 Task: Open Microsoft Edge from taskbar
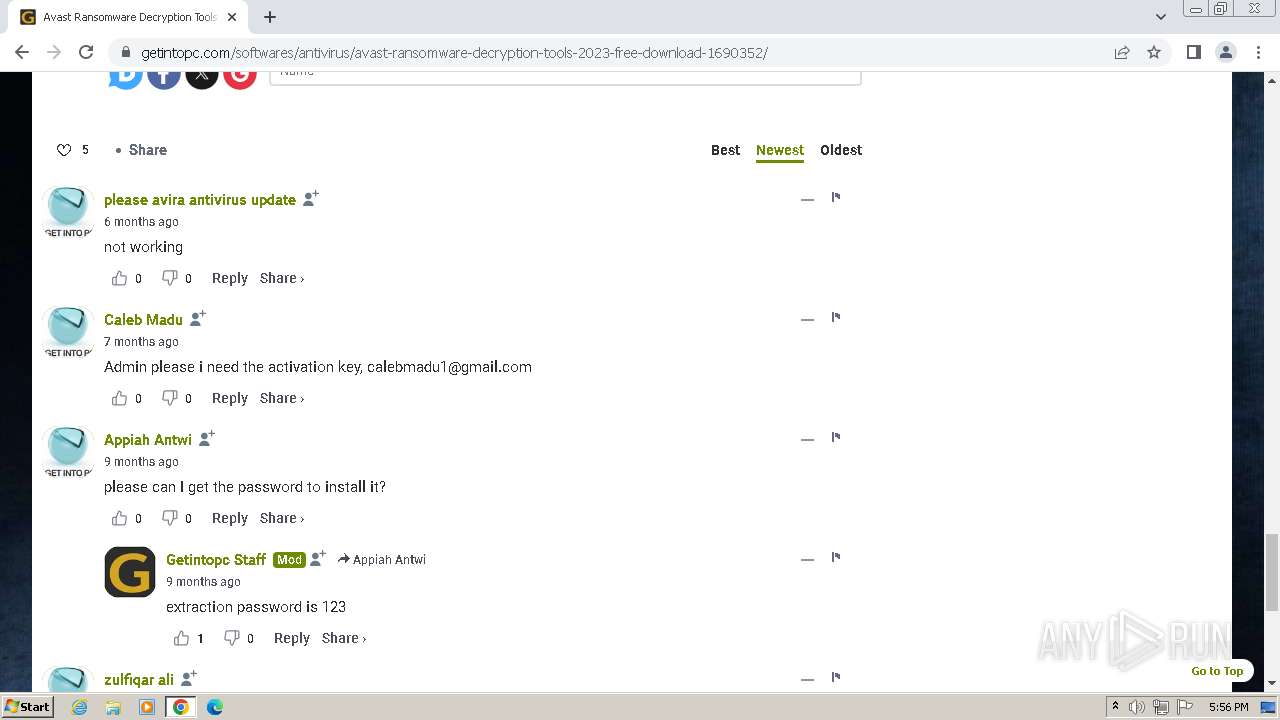tap(214, 707)
